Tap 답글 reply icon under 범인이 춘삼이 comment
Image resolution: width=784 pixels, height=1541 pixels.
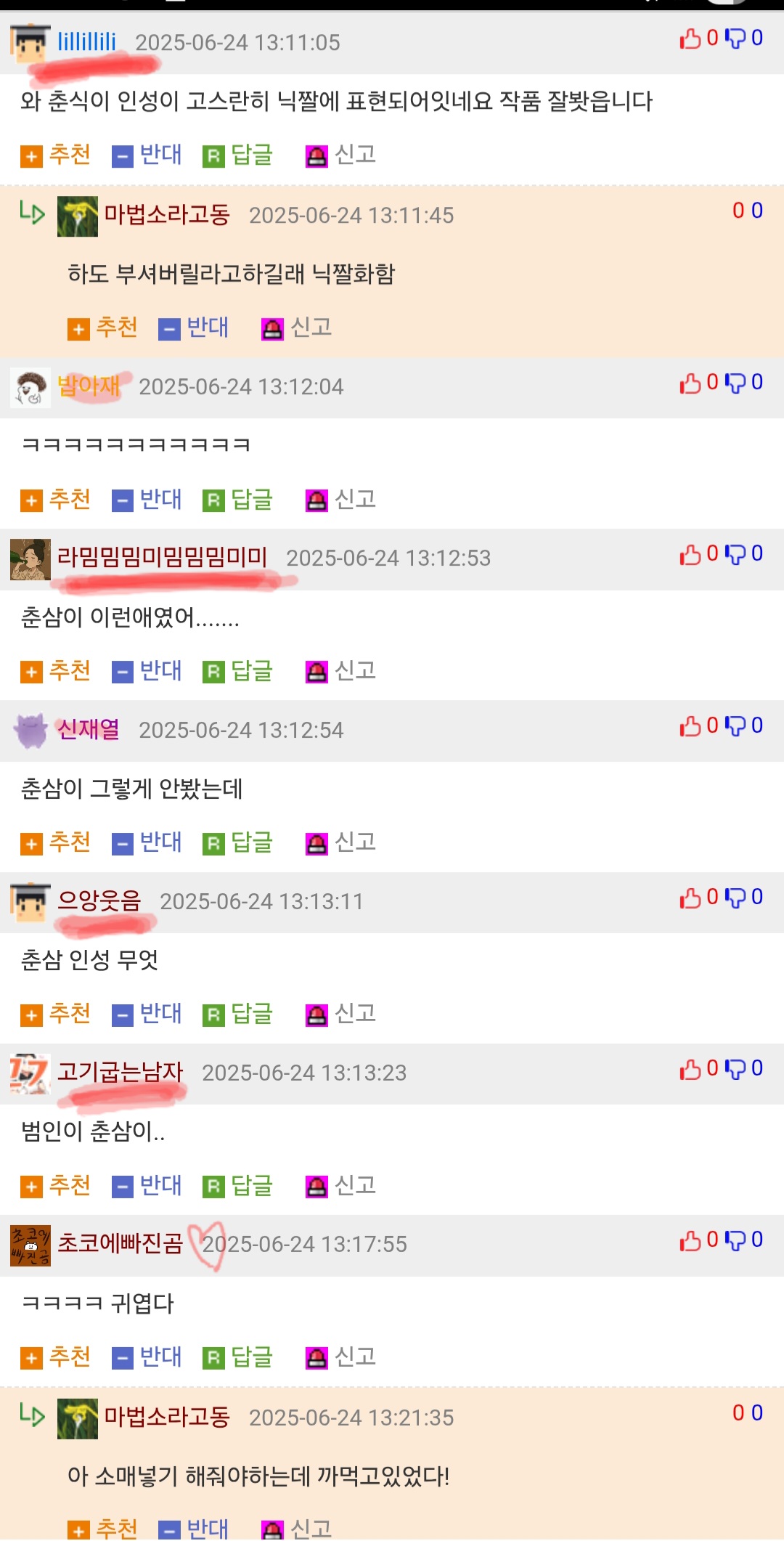[213, 1187]
